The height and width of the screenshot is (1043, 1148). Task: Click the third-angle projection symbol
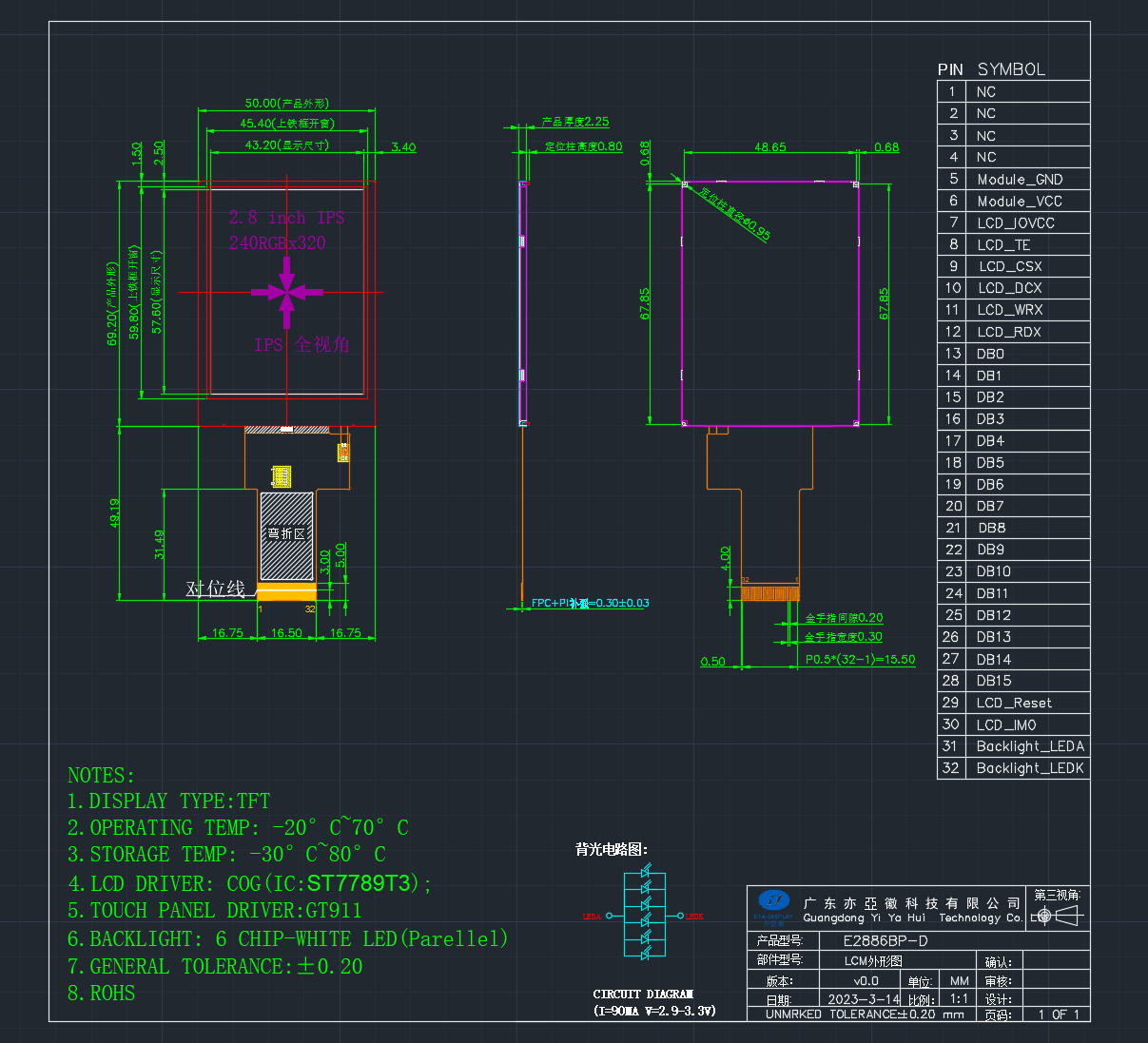click(x=1057, y=916)
